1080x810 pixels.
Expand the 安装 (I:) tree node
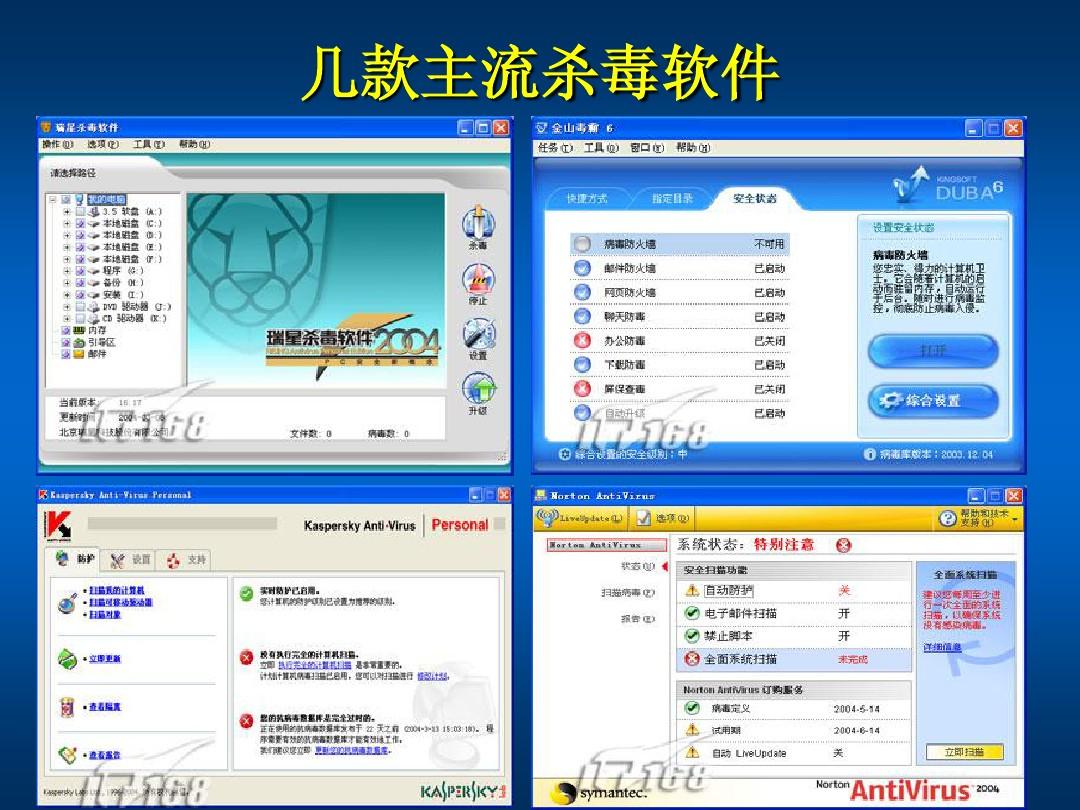[68, 295]
